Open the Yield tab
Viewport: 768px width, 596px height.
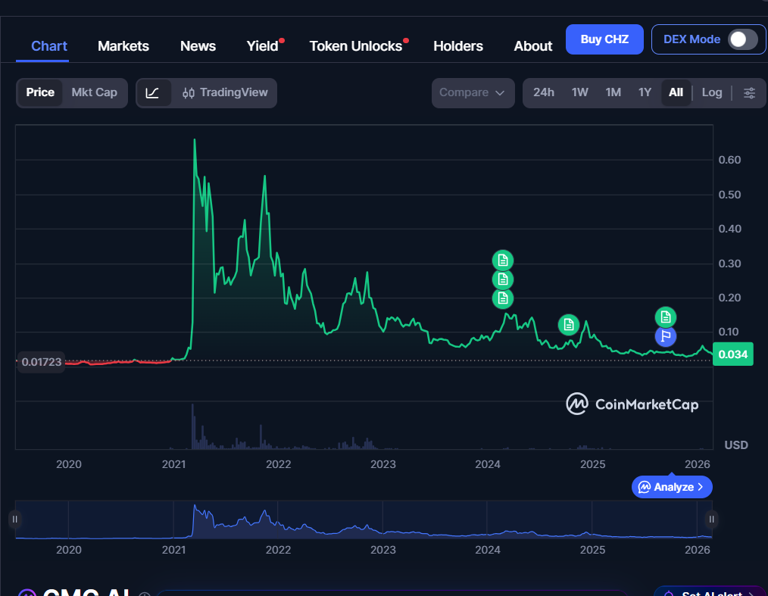(263, 46)
